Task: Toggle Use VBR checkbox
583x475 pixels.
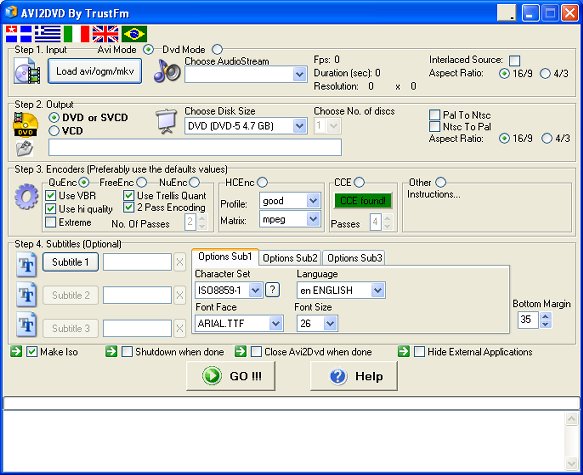Action: coord(51,196)
